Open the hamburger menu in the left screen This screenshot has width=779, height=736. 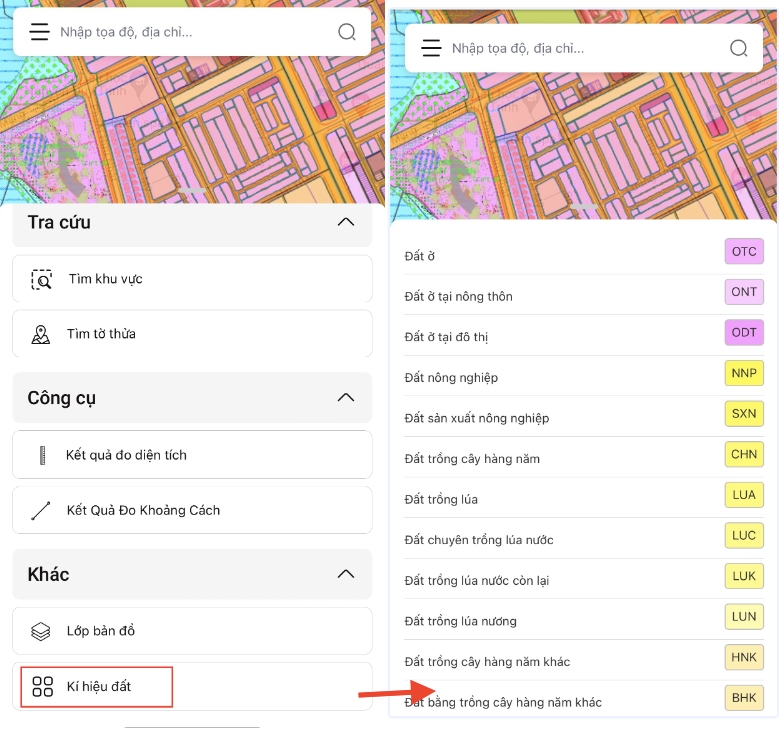[x=39, y=32]
